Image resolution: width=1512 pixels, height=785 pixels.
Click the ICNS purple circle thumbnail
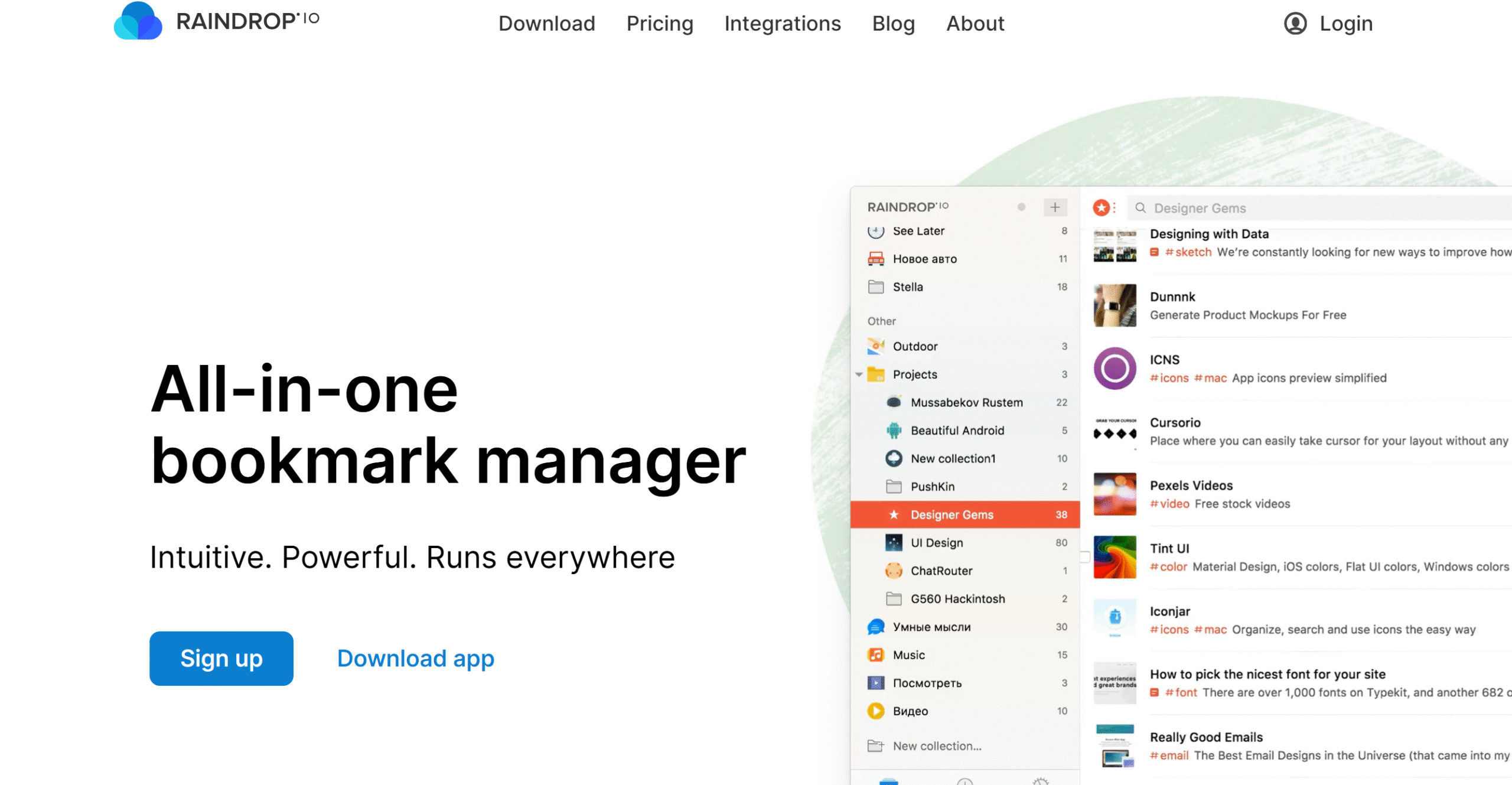[1114, 369]
